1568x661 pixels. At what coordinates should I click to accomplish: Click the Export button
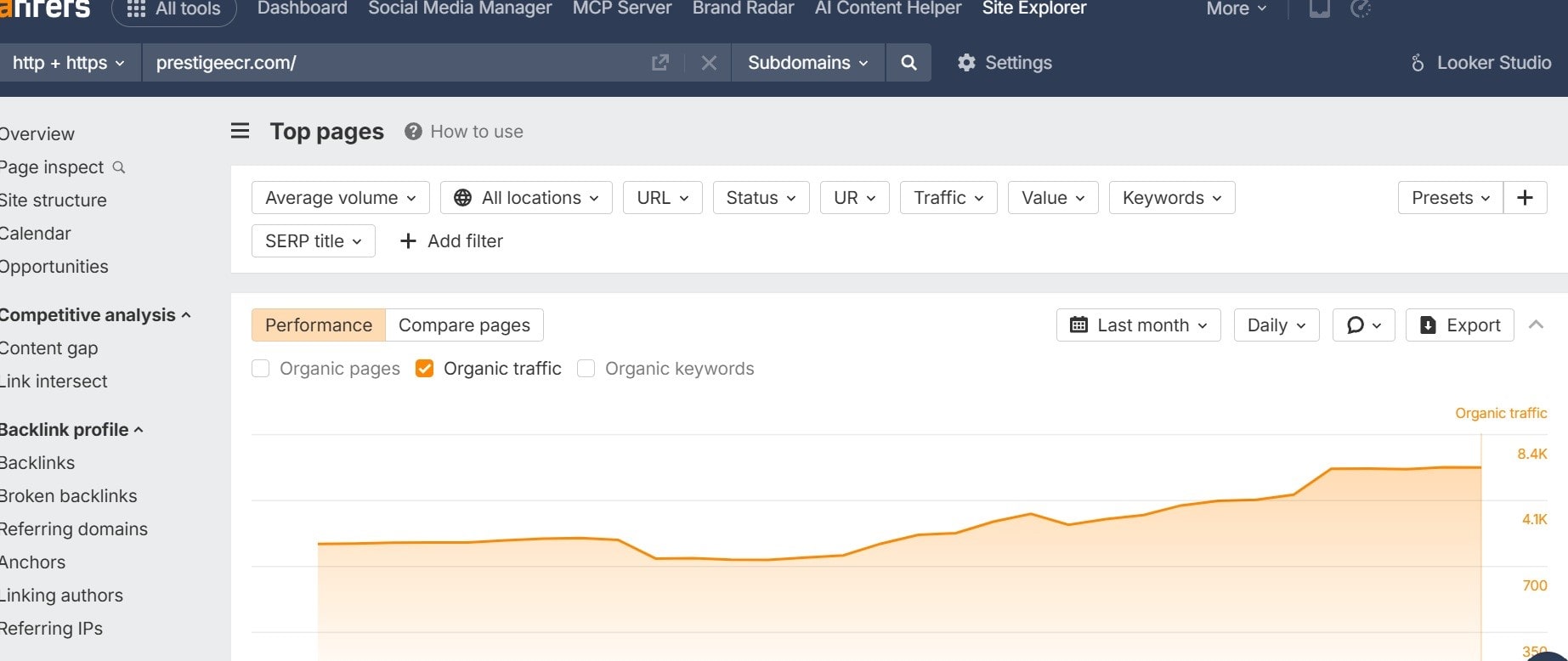[1459, 325]
